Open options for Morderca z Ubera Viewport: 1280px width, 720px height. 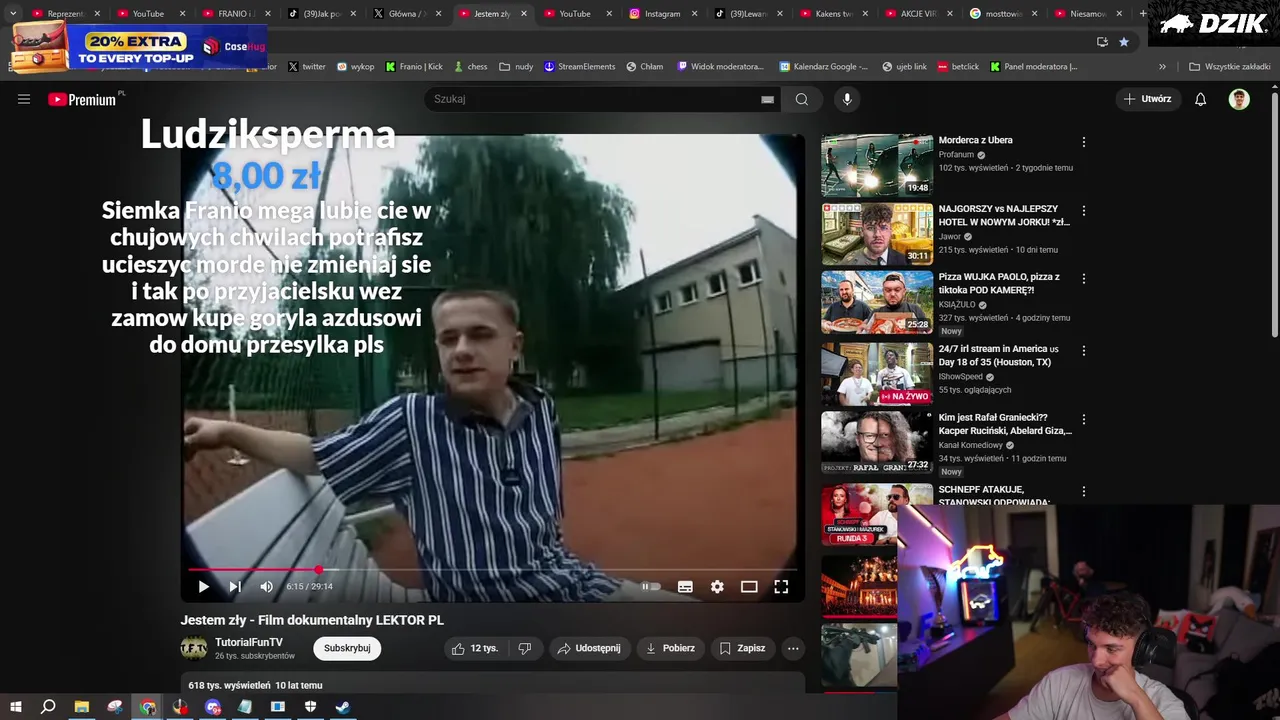click(x=1083, y=142)
